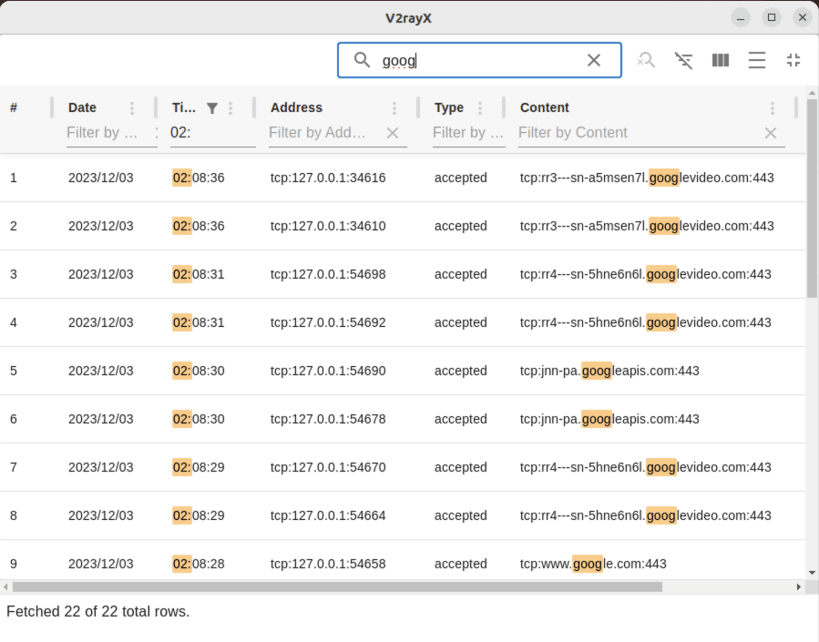Clear all filters with the filter-off icon

(683, 61)
